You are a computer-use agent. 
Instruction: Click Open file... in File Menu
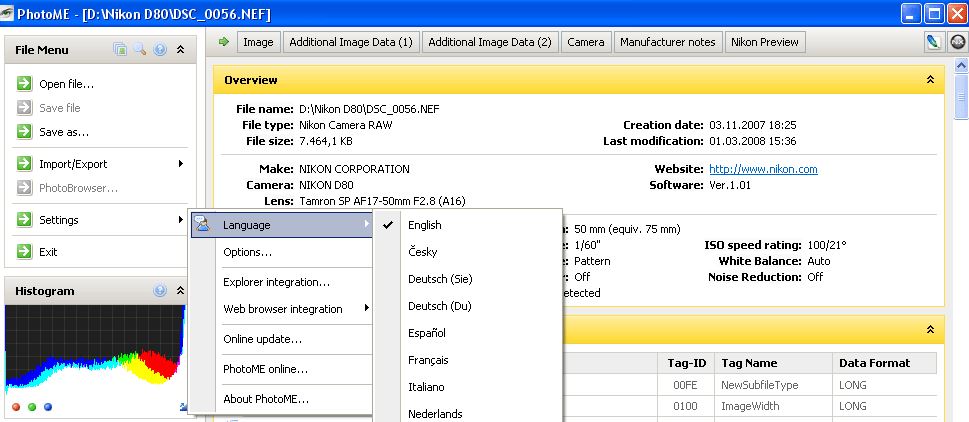pos(67,84)
